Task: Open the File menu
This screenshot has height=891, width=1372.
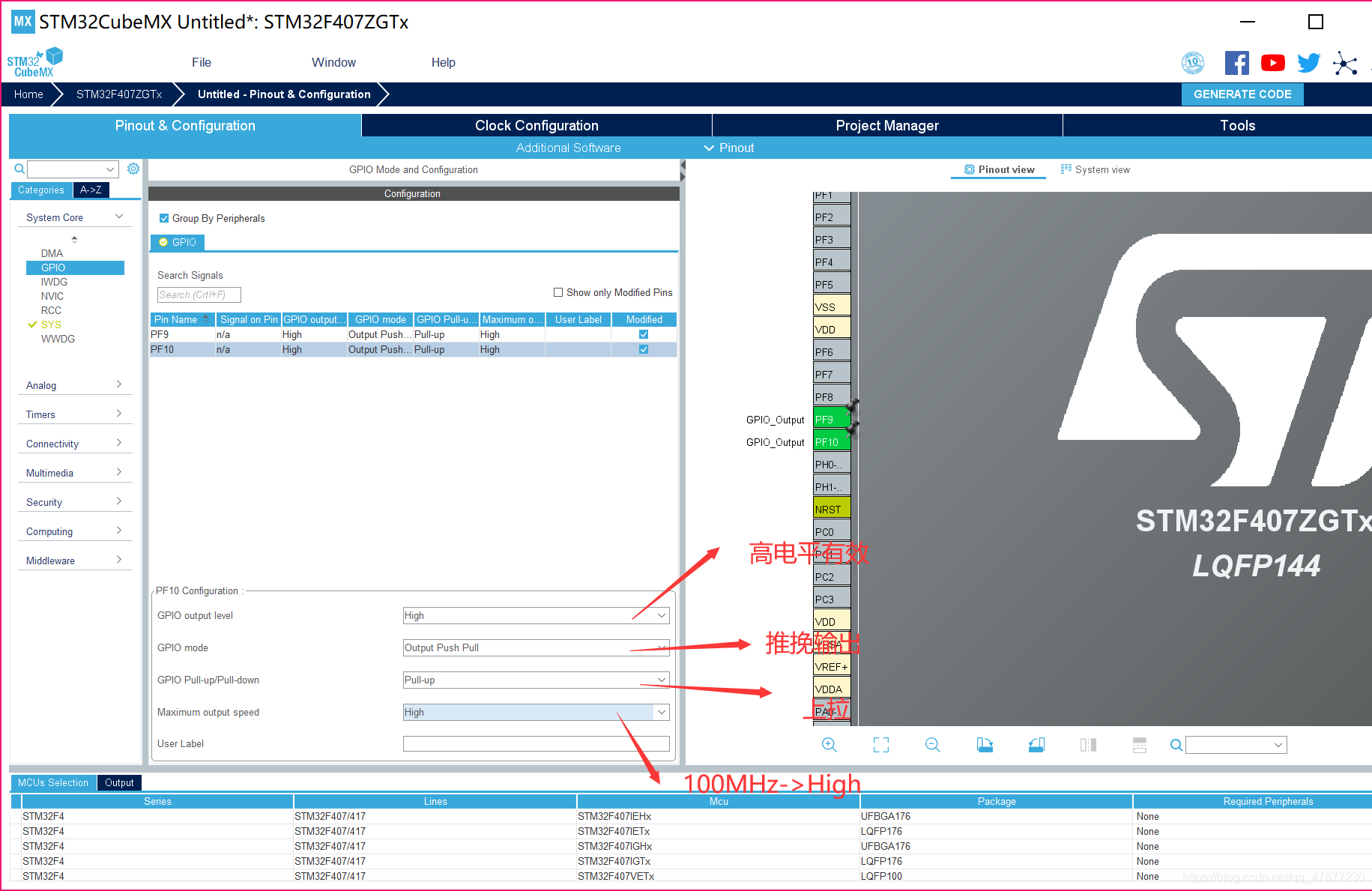Action: 202,62
